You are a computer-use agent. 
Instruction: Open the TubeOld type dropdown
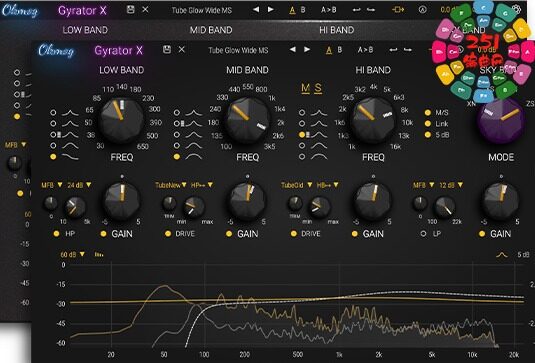(297, 185)
